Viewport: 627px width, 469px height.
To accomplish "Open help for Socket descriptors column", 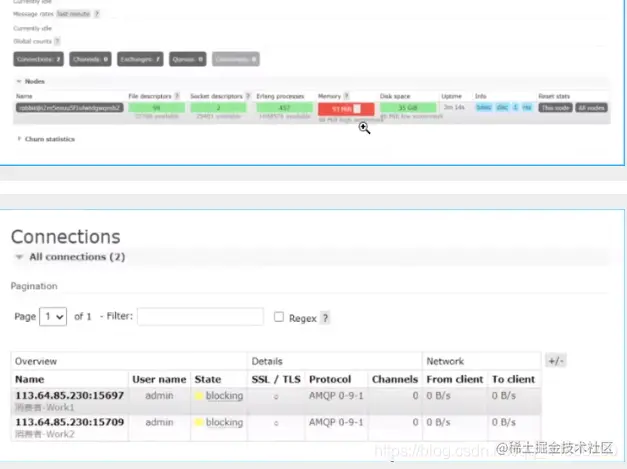I will (x=248, y=96).
